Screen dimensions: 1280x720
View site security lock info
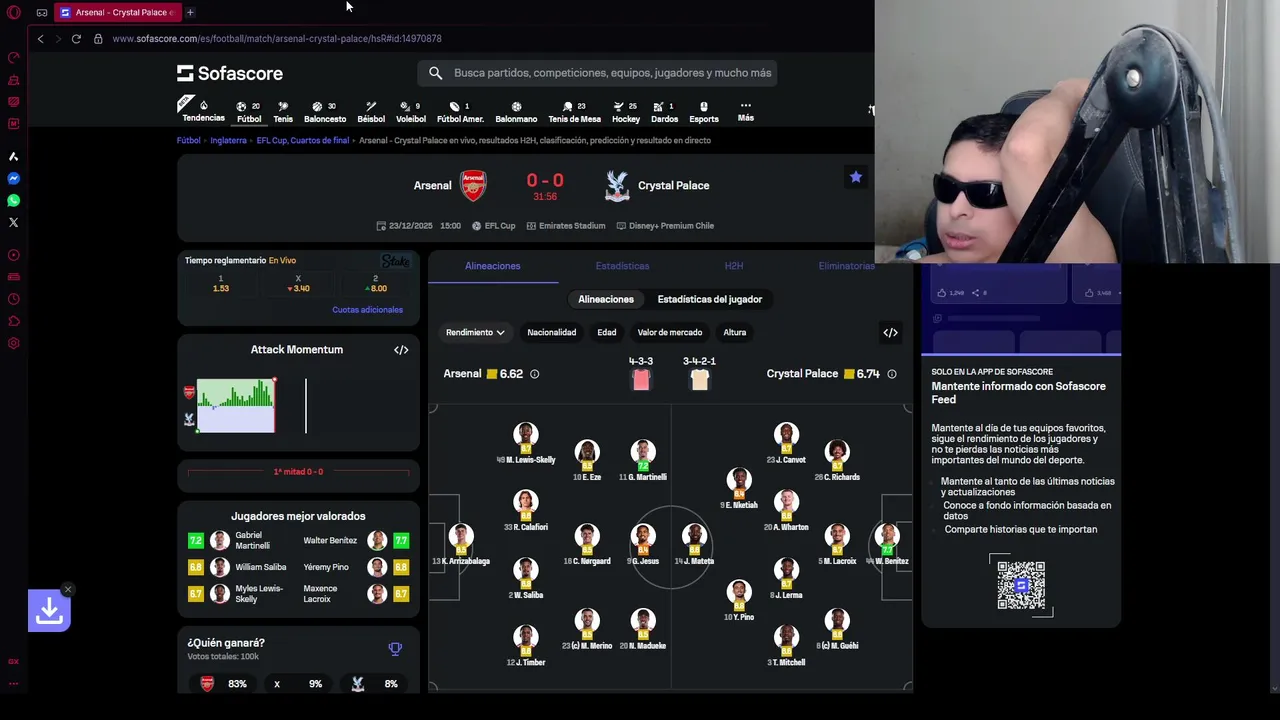[x=98, y=38]
